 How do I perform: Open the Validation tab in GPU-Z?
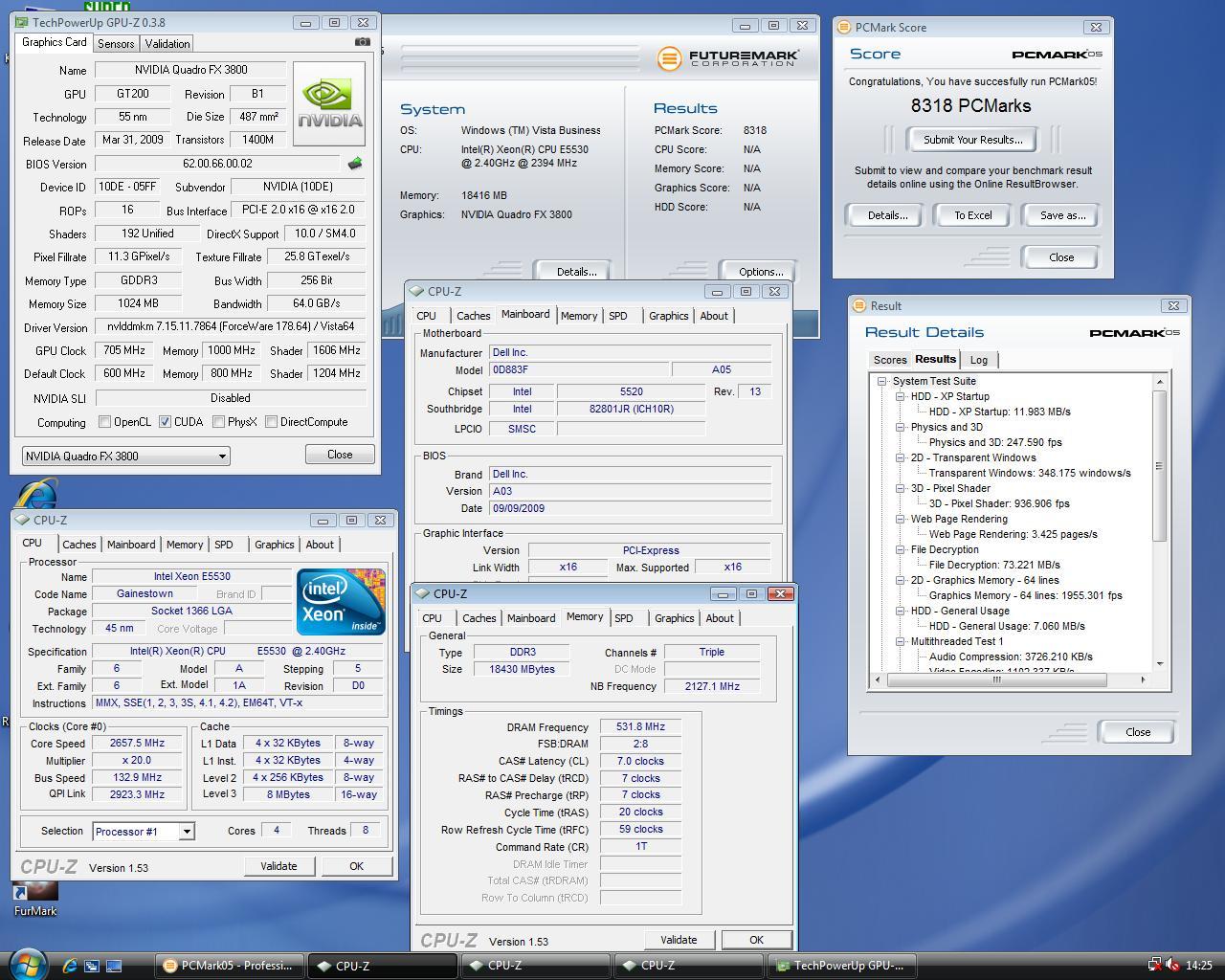tap(167, 44)
